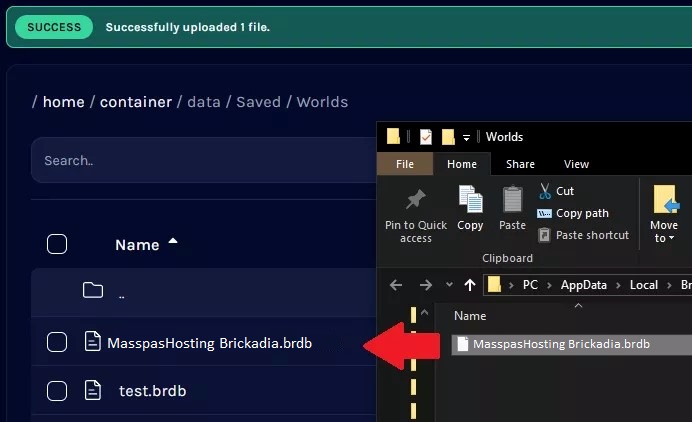Switch to the Share ribbon tab
Image resolution: width=692 pixels, height=422 pixels.
pyautogui.click(x=520, y=164)
